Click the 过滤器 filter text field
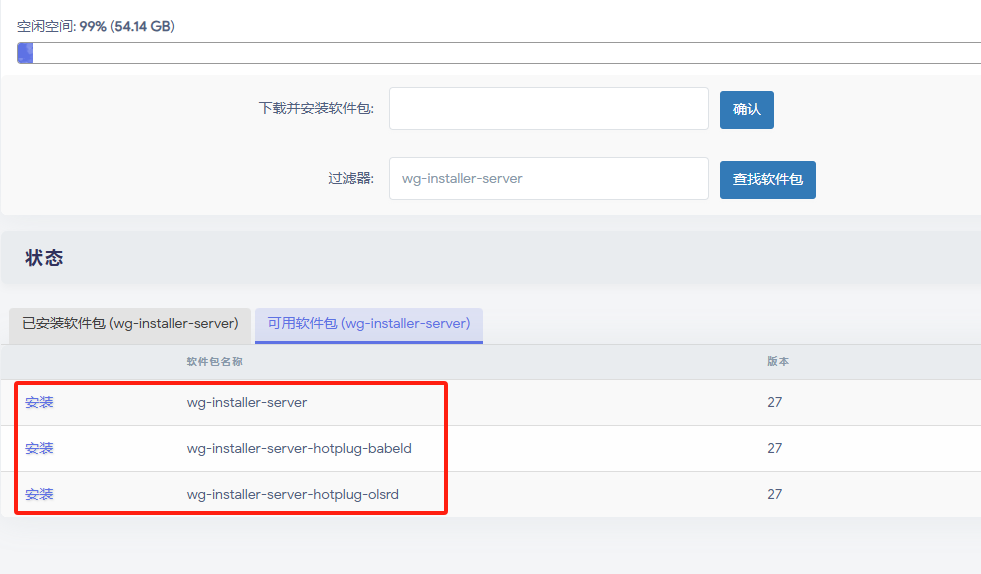Screen dimensions: 981x574 [x=548, y=179]
